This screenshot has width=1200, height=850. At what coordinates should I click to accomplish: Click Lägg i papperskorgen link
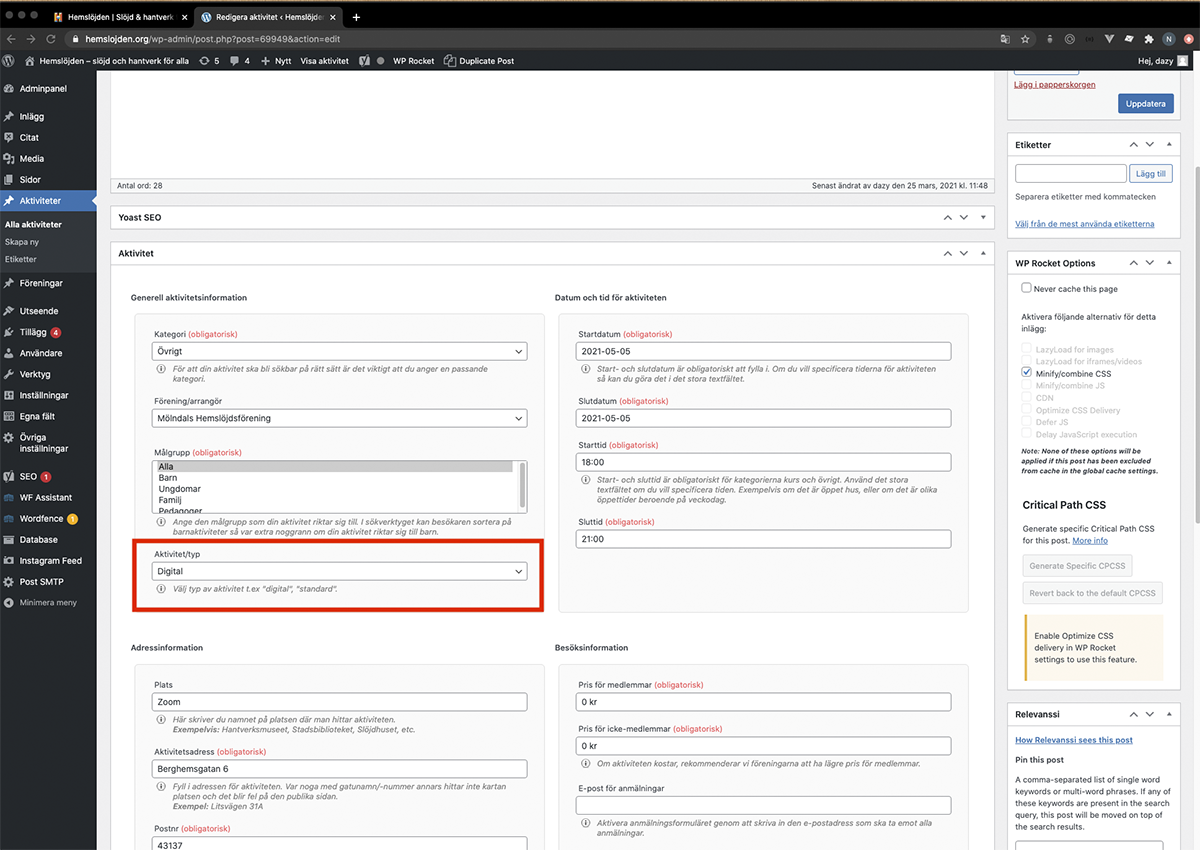tap(1054, 85)
